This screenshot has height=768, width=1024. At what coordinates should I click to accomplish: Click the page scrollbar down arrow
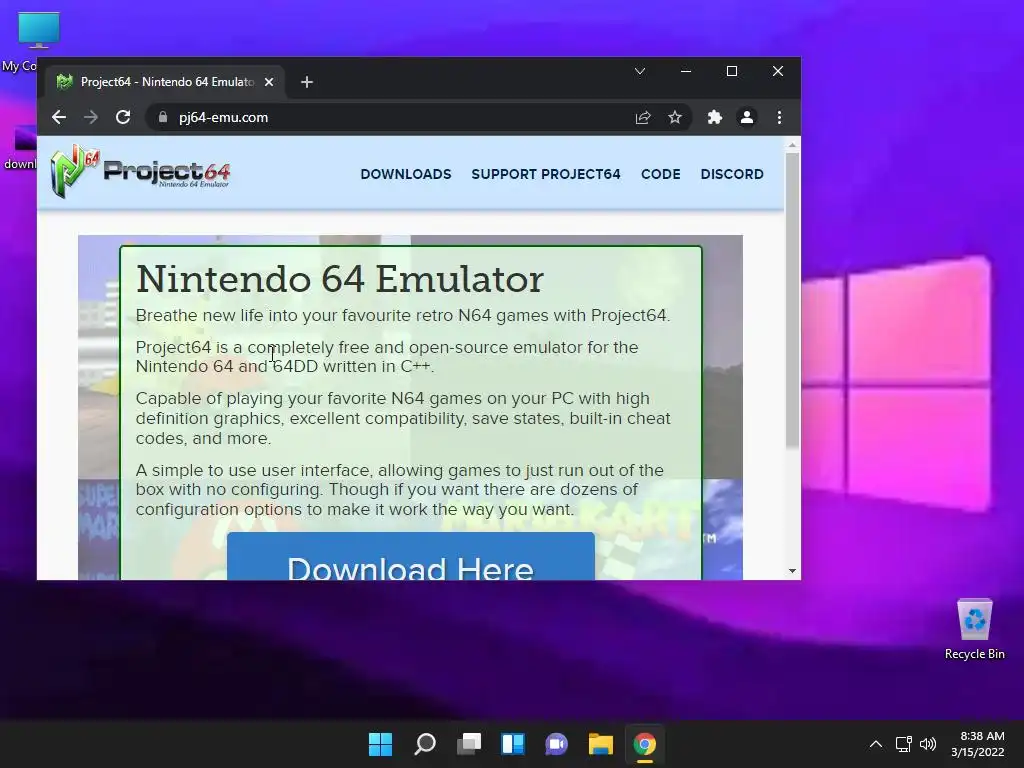click(x=792, y=571)
